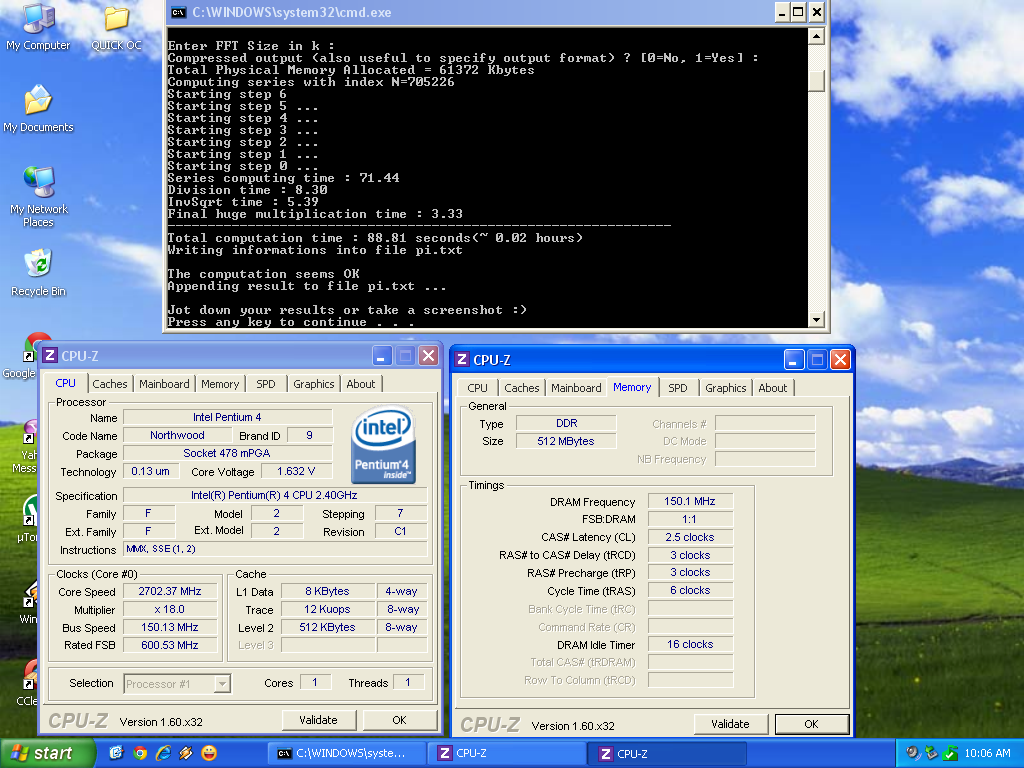Screen dimensions: 1024x768
Task: Switch to Mainboard tab in CPU tab window
Action: click(x=164, y=384)
